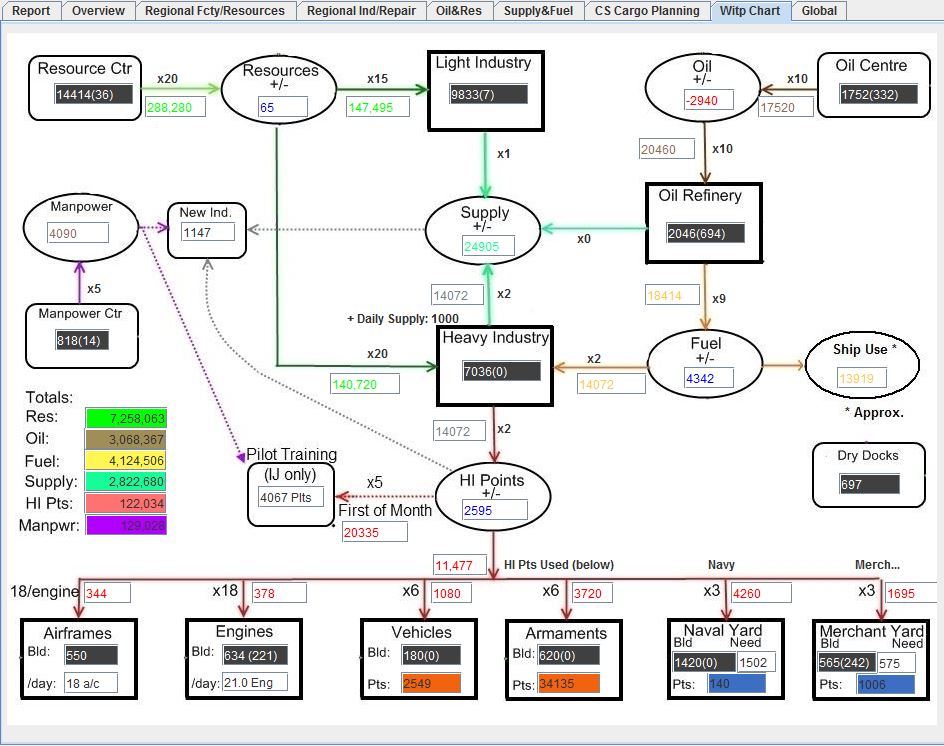Click Light Industry value 9833(7)
The width and height of the screenshot is (944, 746).
coord(488,94)
